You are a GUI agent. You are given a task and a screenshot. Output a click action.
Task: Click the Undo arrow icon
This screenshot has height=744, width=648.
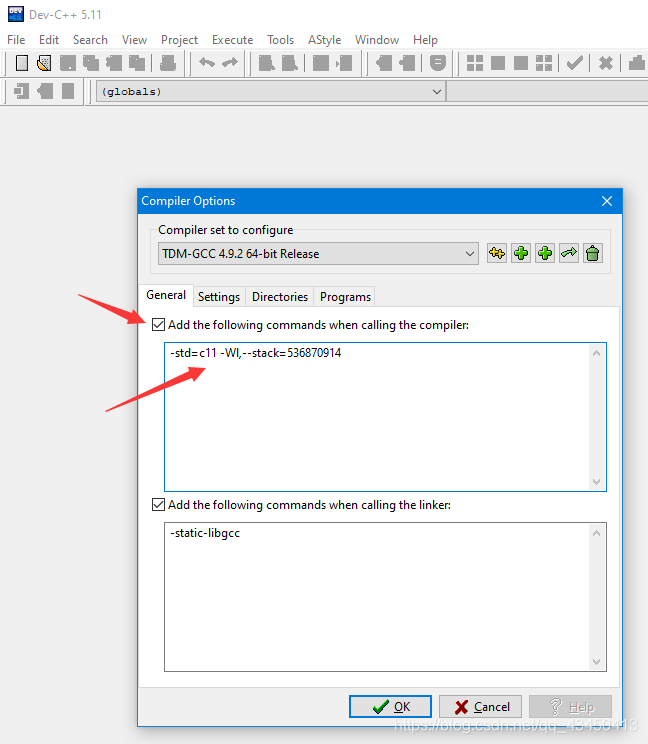(207, 63)
